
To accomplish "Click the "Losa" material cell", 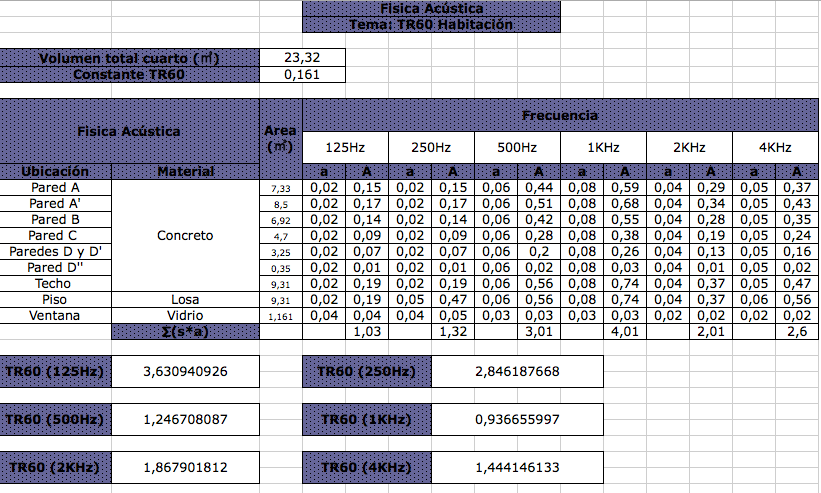I will [185, 299].
